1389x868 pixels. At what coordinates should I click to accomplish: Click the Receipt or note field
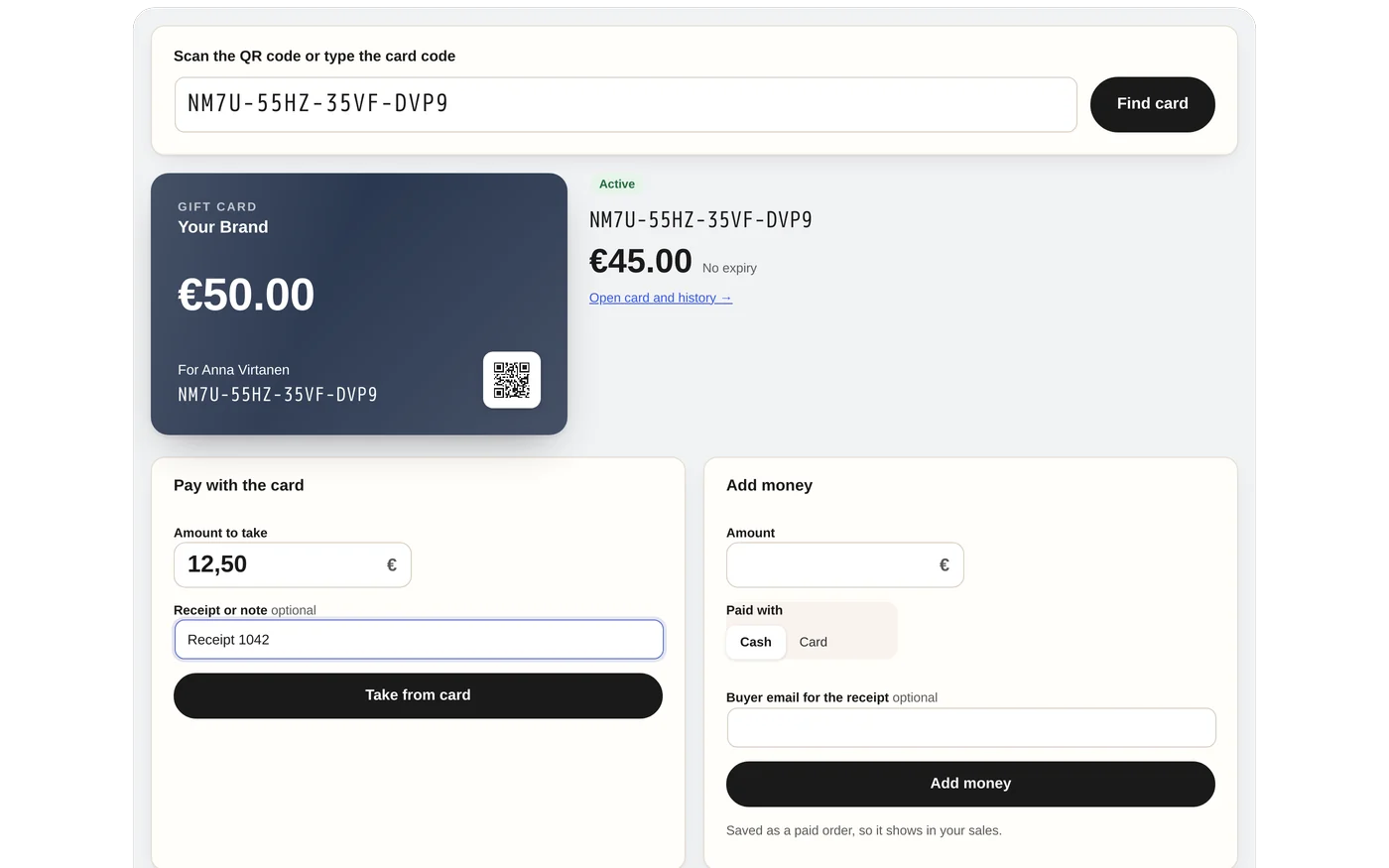(x=419, y=640)
